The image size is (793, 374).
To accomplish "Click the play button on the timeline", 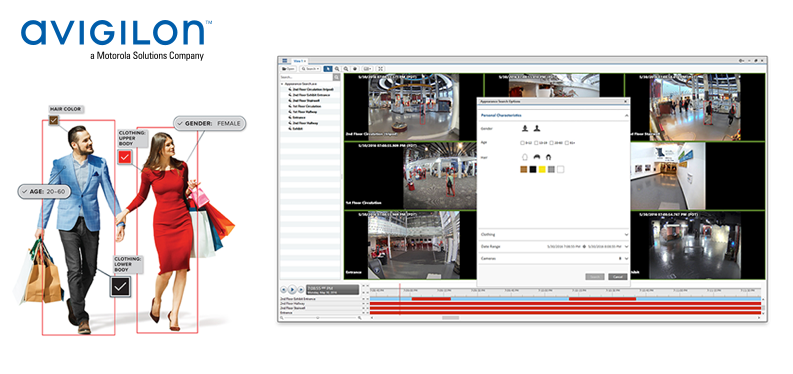I will point(292,290).
